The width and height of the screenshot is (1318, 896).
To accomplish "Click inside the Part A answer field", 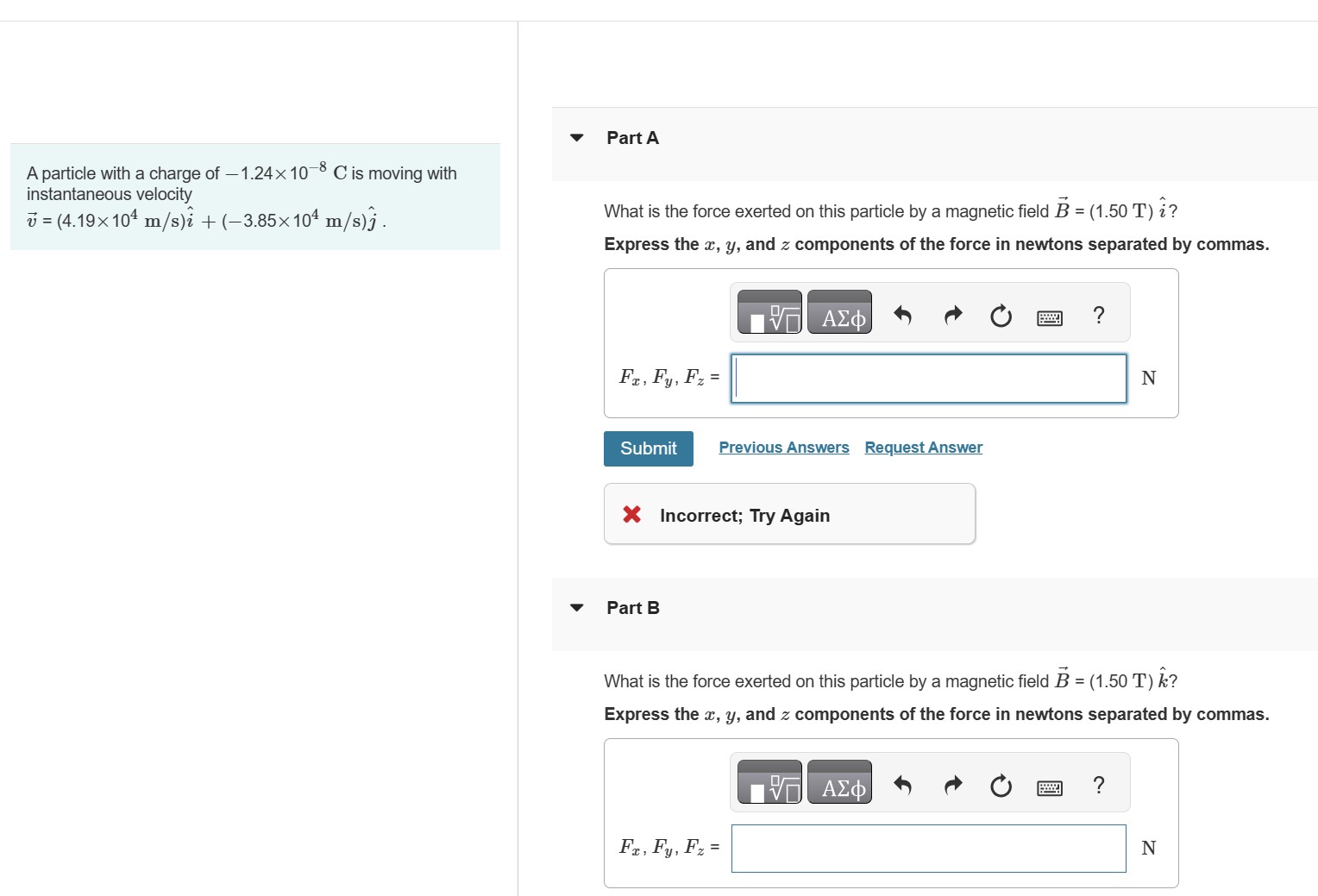I will point(927,378).
